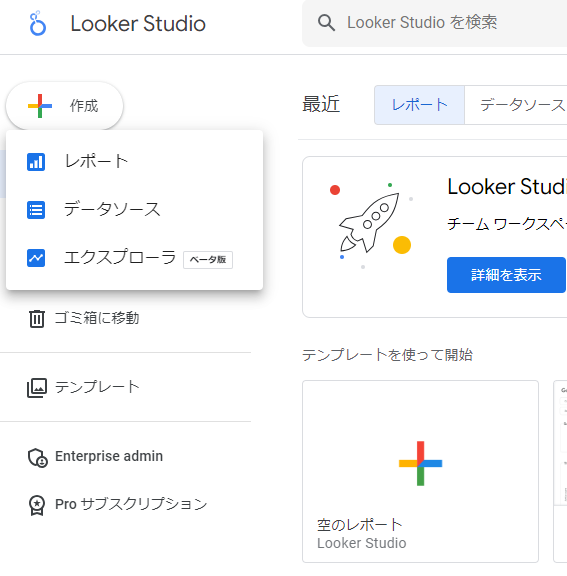The width and height of the screenshot is (567, 576).
Task: Click the explorer line chart icon
Action: point(36,258)
